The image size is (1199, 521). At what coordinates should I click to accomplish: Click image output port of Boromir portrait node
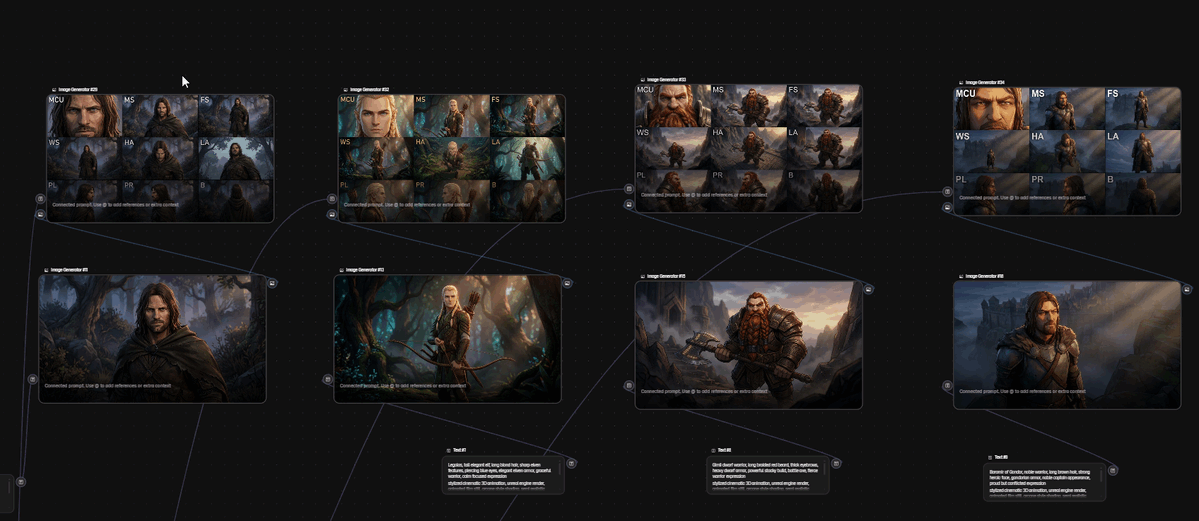click(x=1187, y=289)
